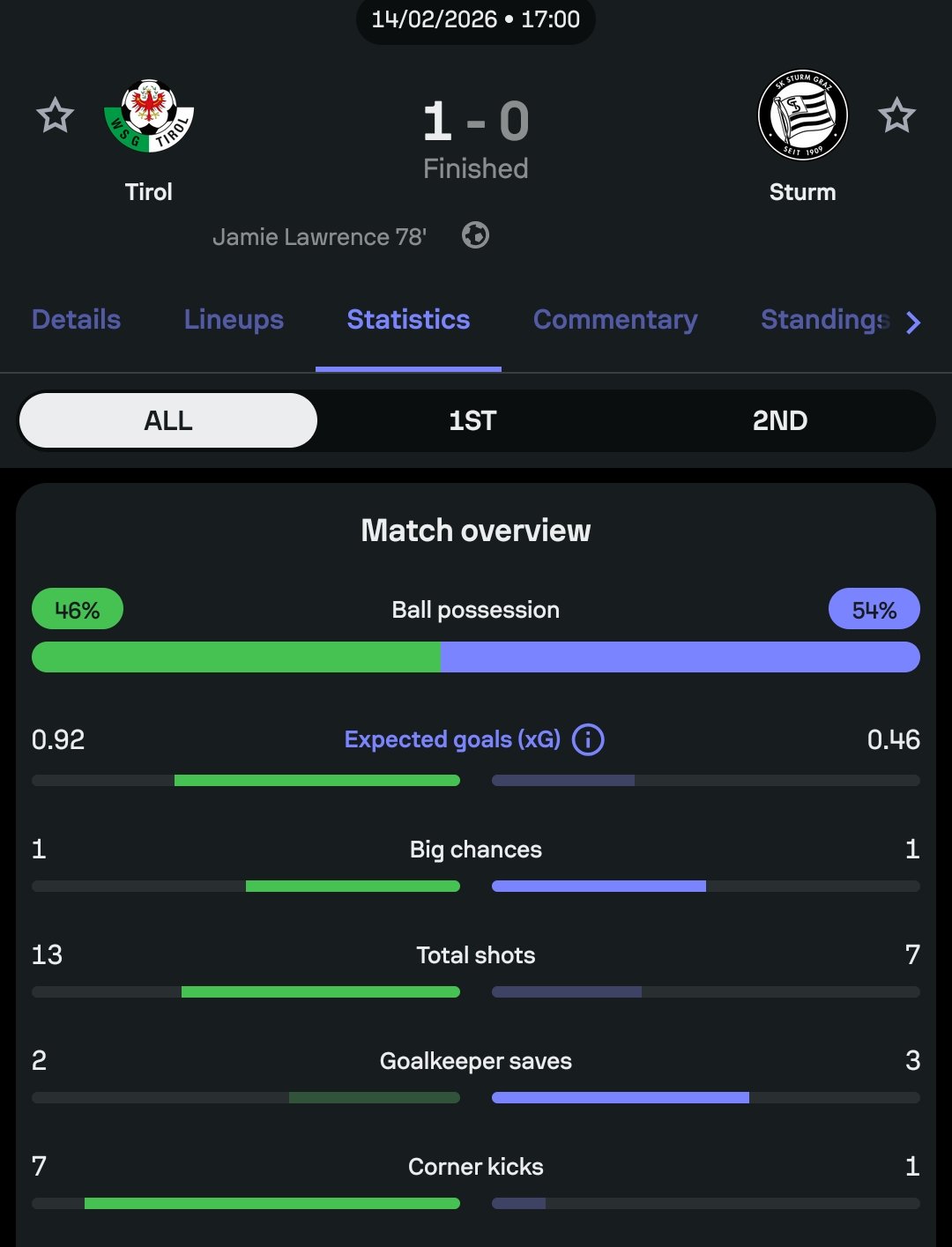Click the goal ball icon beside 78'
Viewport: 952px width, 1247px height.
[475, 235]
